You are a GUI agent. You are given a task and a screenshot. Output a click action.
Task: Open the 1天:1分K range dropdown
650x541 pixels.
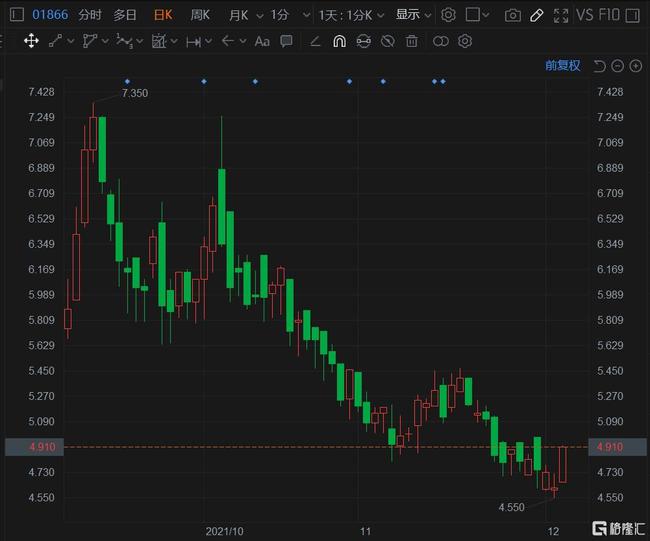click(x=351, y=15)
